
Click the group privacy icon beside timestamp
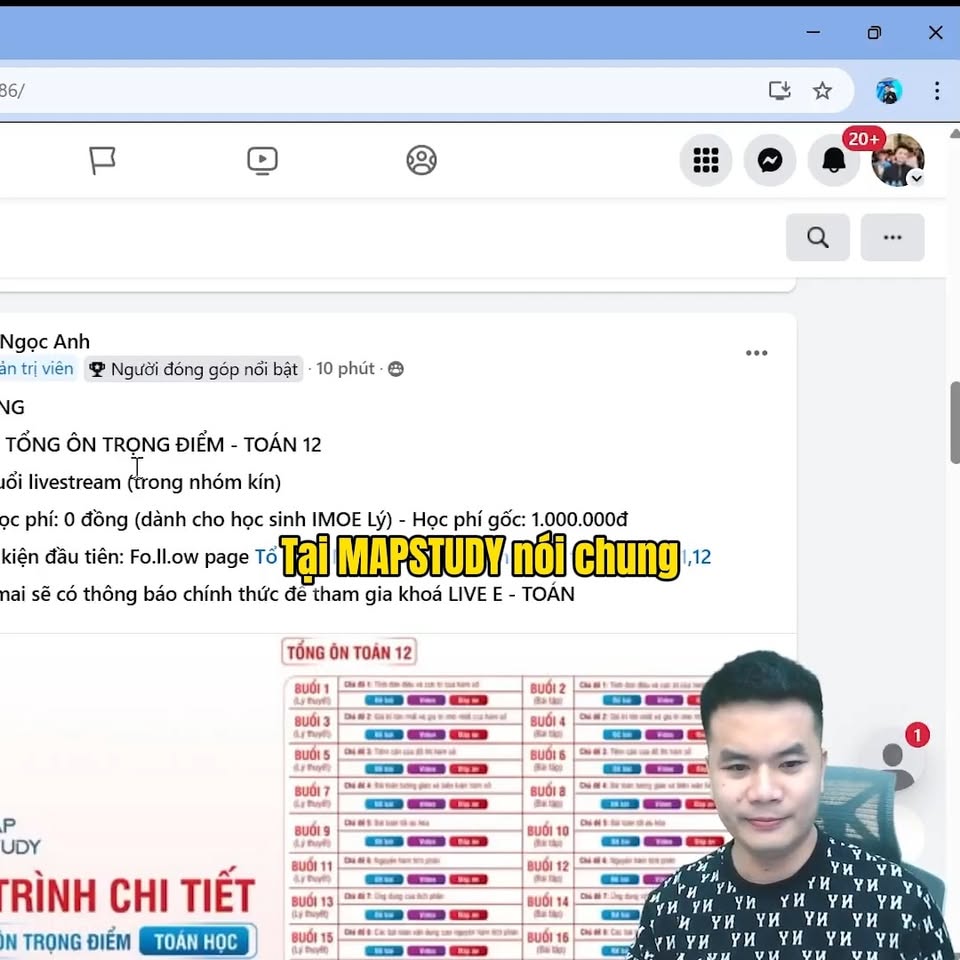396,369
